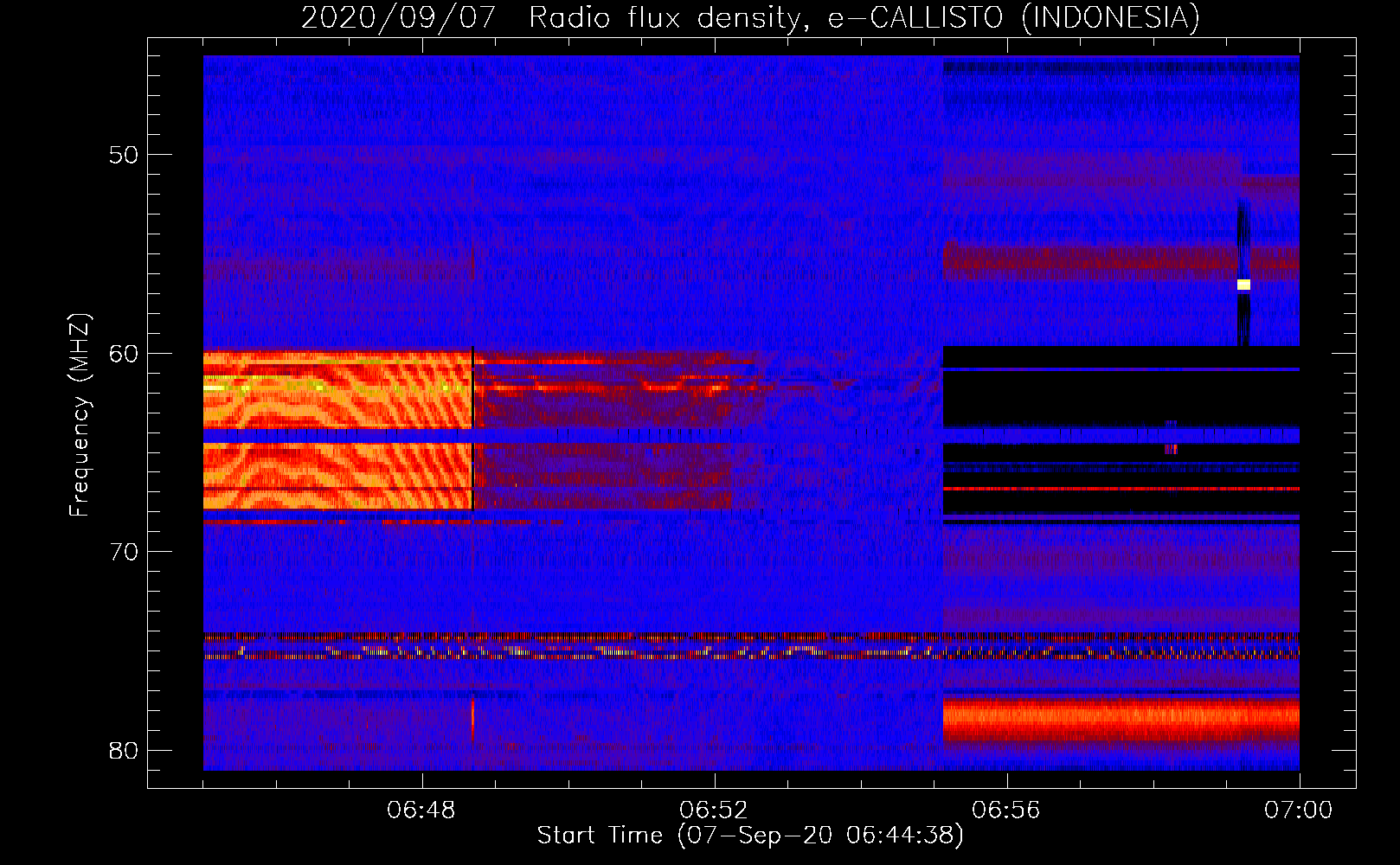Click the 70 frequency tick label

coord(125,552)
